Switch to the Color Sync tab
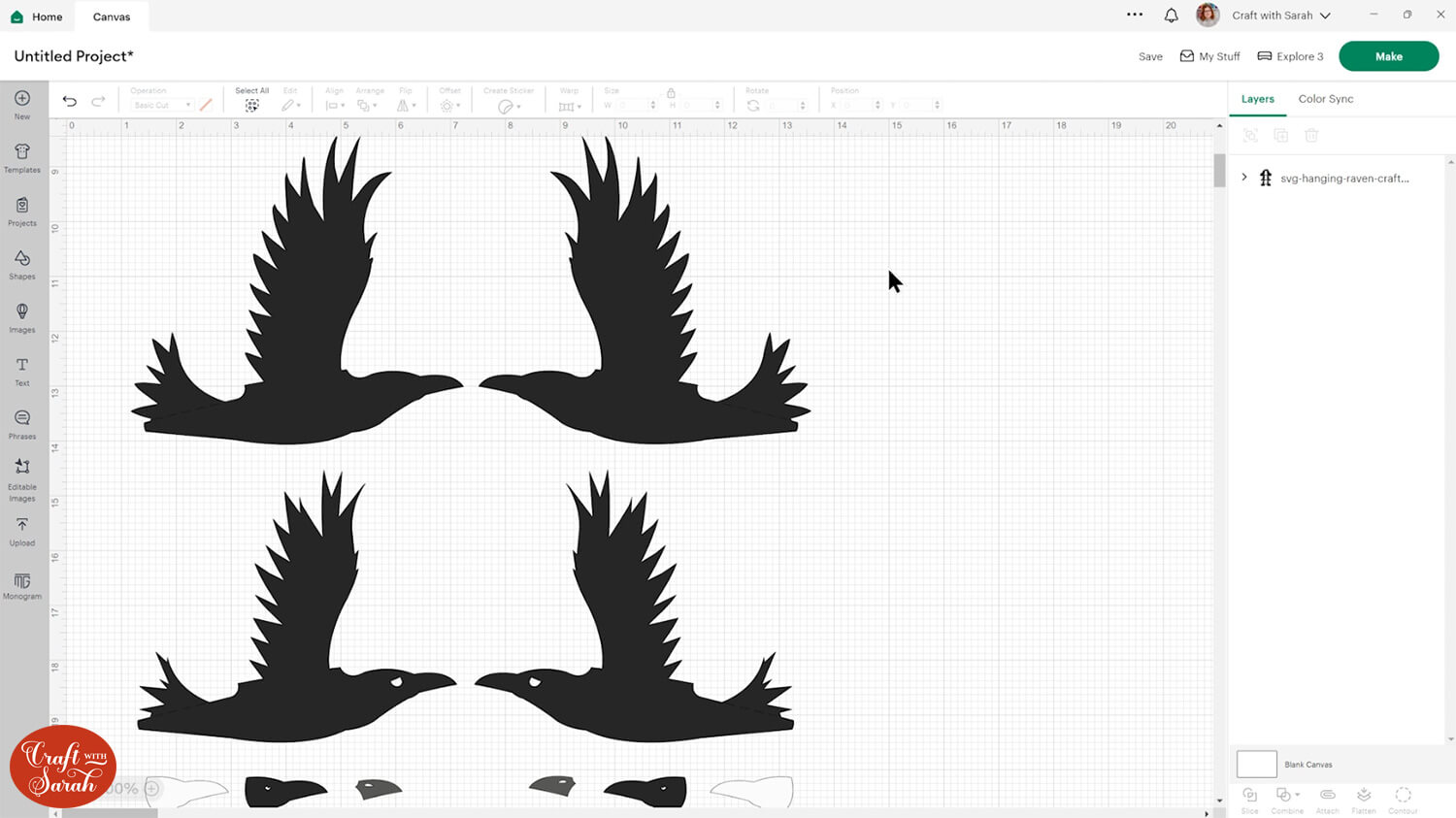This screenshot has height=818, width=1456. (1326, 99)
